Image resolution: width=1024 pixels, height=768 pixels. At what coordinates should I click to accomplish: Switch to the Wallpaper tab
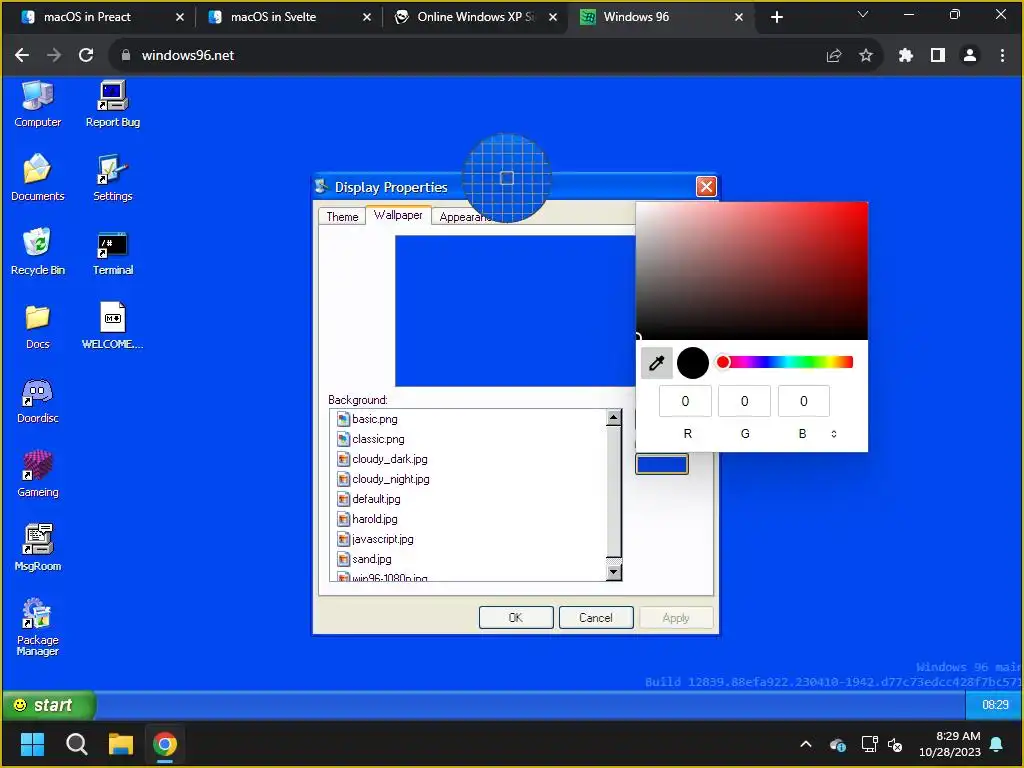(x=398, y=215)
